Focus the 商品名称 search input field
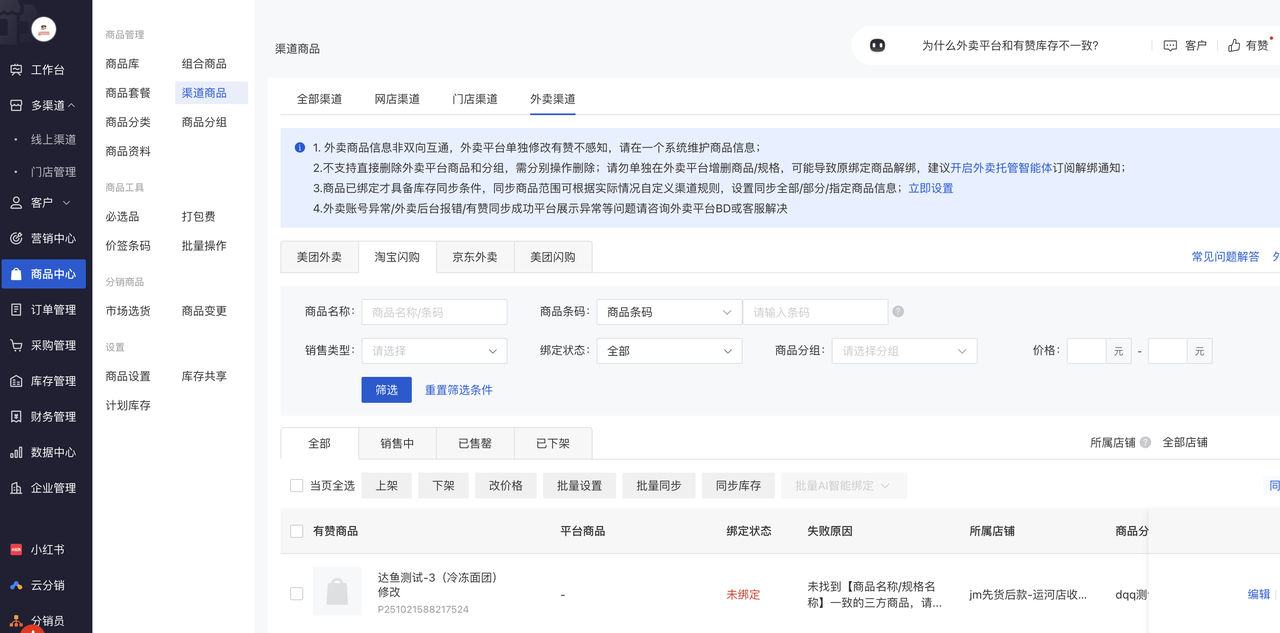The image size is (1280, 633). coord(434,312)
